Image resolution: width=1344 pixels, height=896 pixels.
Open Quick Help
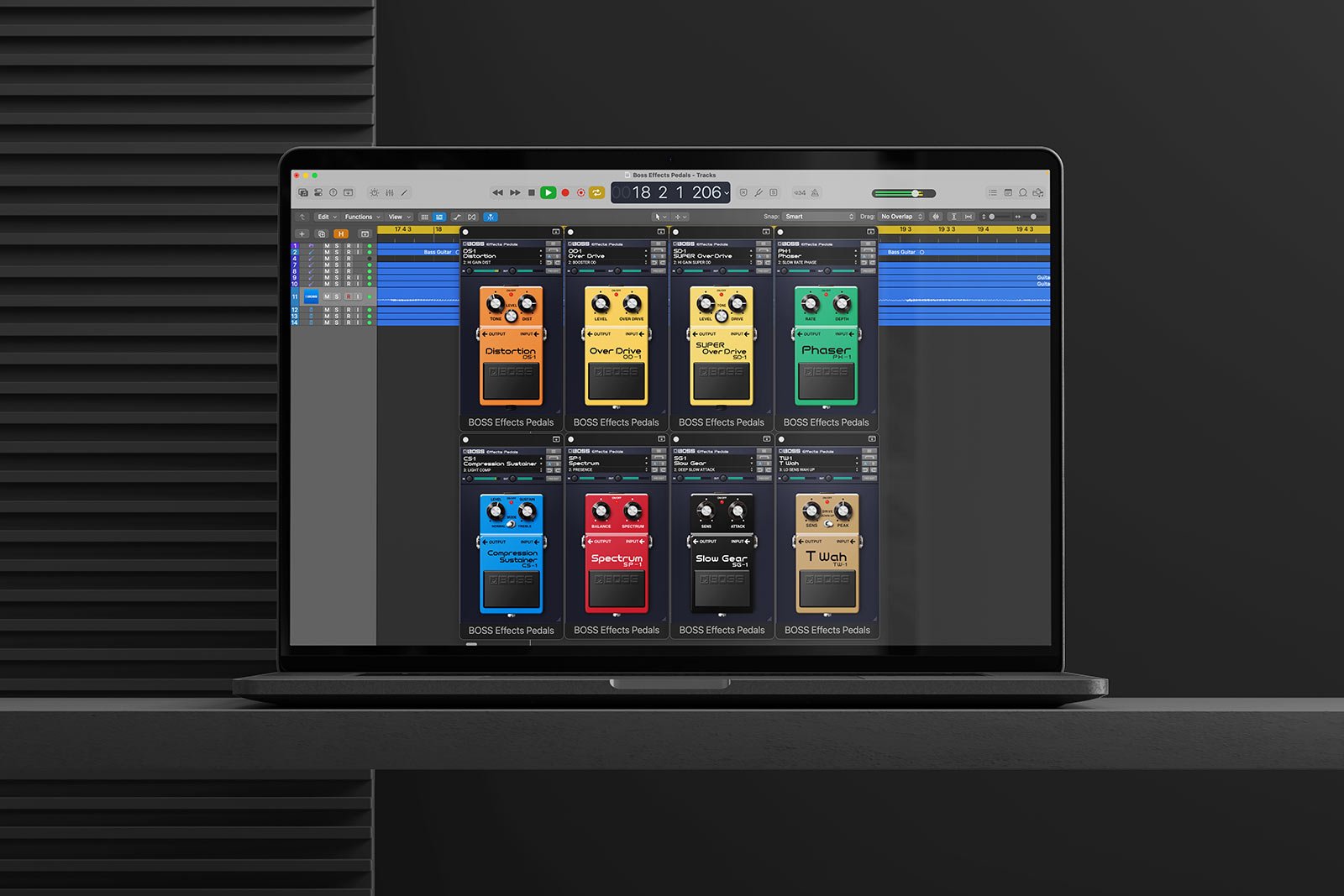point(333,192)
